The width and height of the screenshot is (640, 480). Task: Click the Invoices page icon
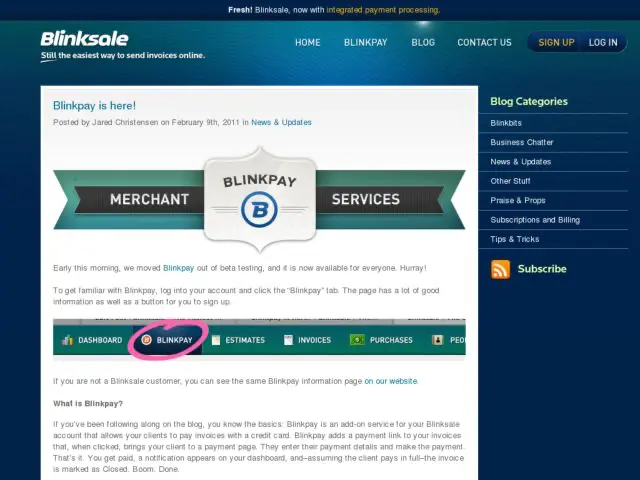[x=288, y=340]
